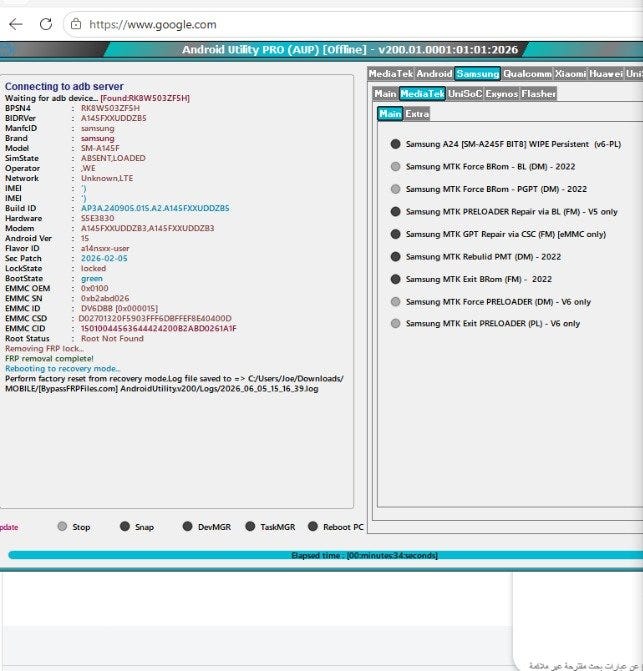Image resolution: width=643 pixels, height=671 pixels.
Task: Open the Extra tab
Action: tap(417, 114)
